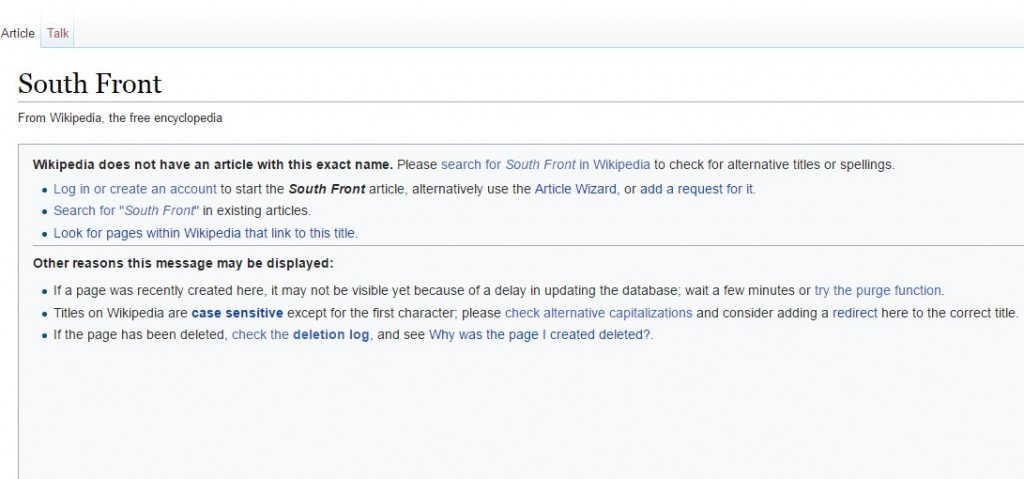Open the Article Wizard link

click(x=575, y=190)
